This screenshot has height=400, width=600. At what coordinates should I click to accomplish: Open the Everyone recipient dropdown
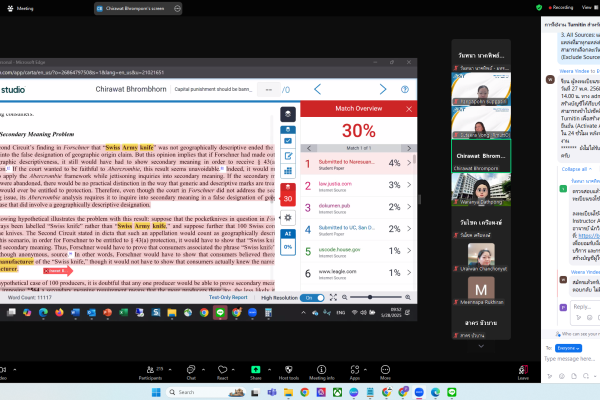tap(568, 348)
